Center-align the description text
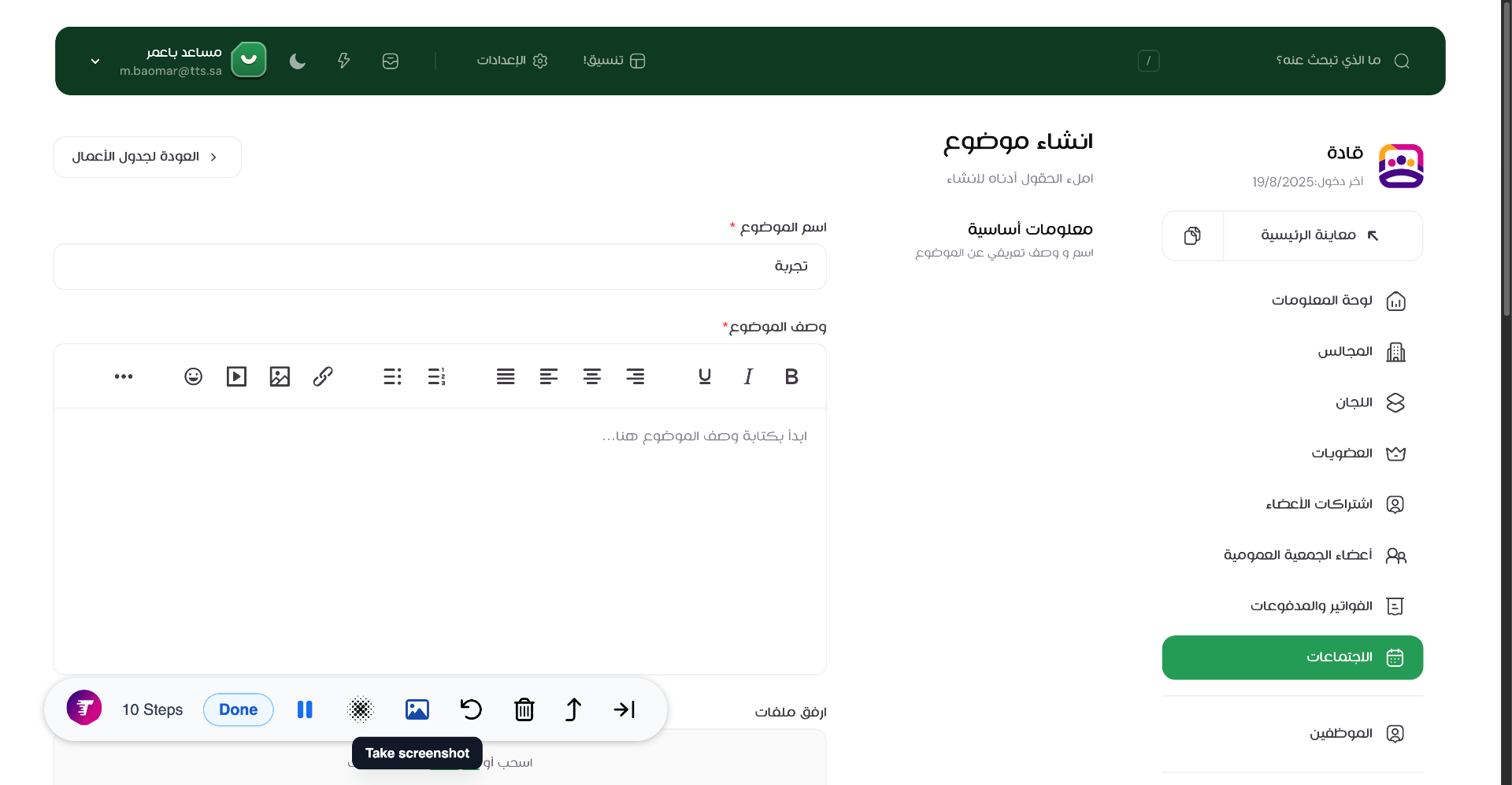 coord(592,376)
